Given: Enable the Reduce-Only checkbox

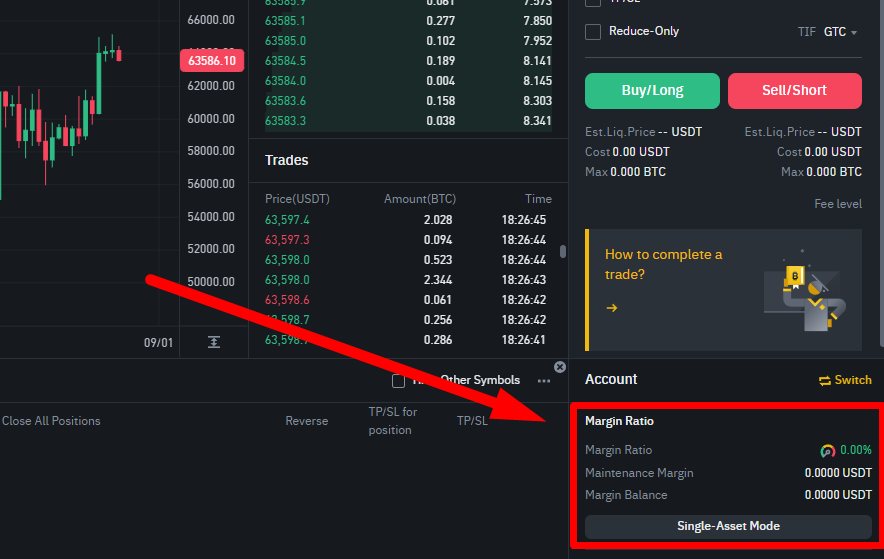Looking at the screenshot, I should [x=593, y=31].
